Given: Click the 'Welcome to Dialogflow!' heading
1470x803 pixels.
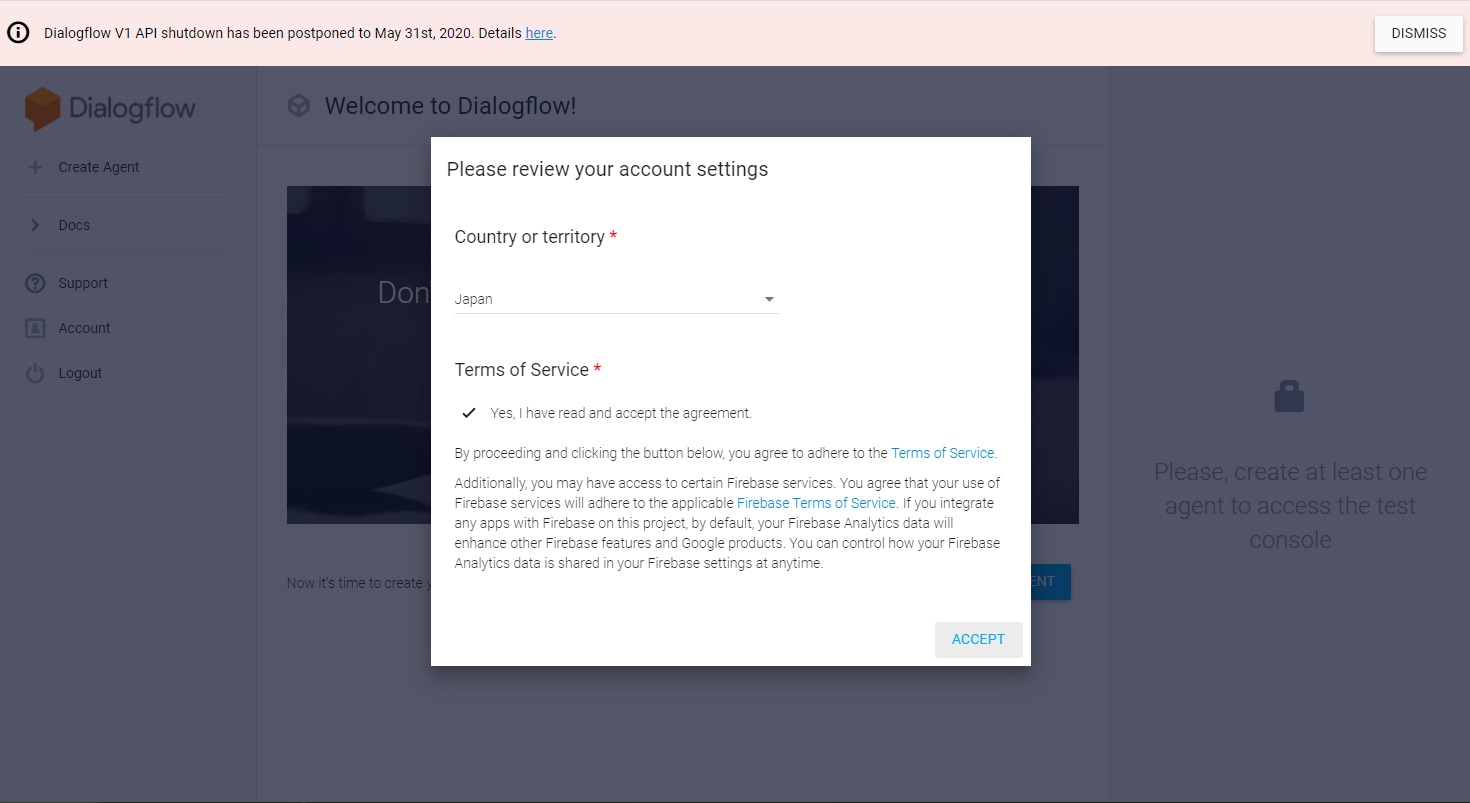Looking at the screenshot, I should (x=450, y=106).
